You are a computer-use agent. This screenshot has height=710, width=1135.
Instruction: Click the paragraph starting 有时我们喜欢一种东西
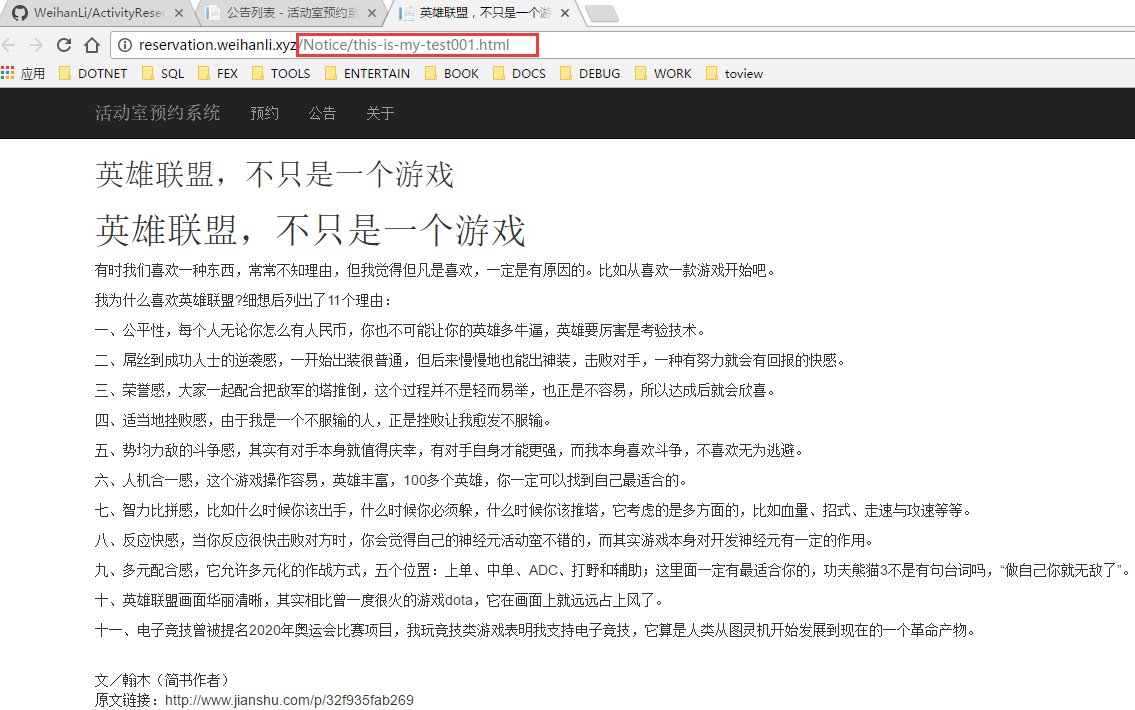click(436, 270)
